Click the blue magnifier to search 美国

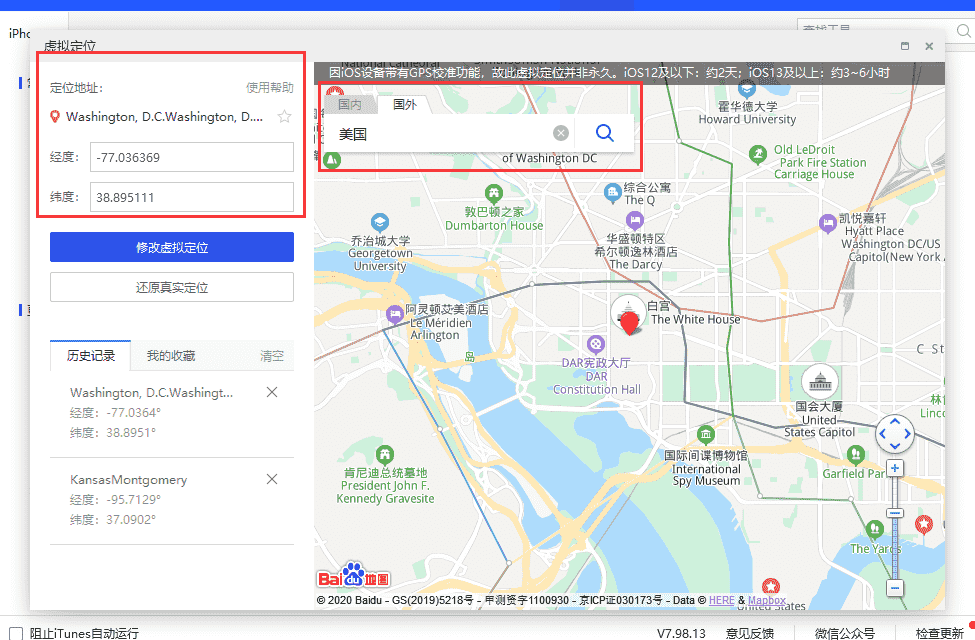pyautogui.click(x=604, y=132)
